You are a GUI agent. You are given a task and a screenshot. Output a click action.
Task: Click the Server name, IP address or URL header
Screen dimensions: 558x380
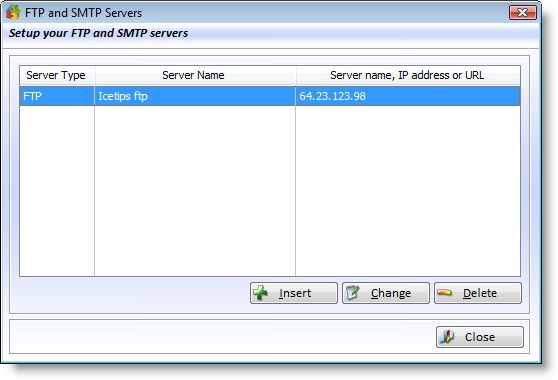point(408,75)
